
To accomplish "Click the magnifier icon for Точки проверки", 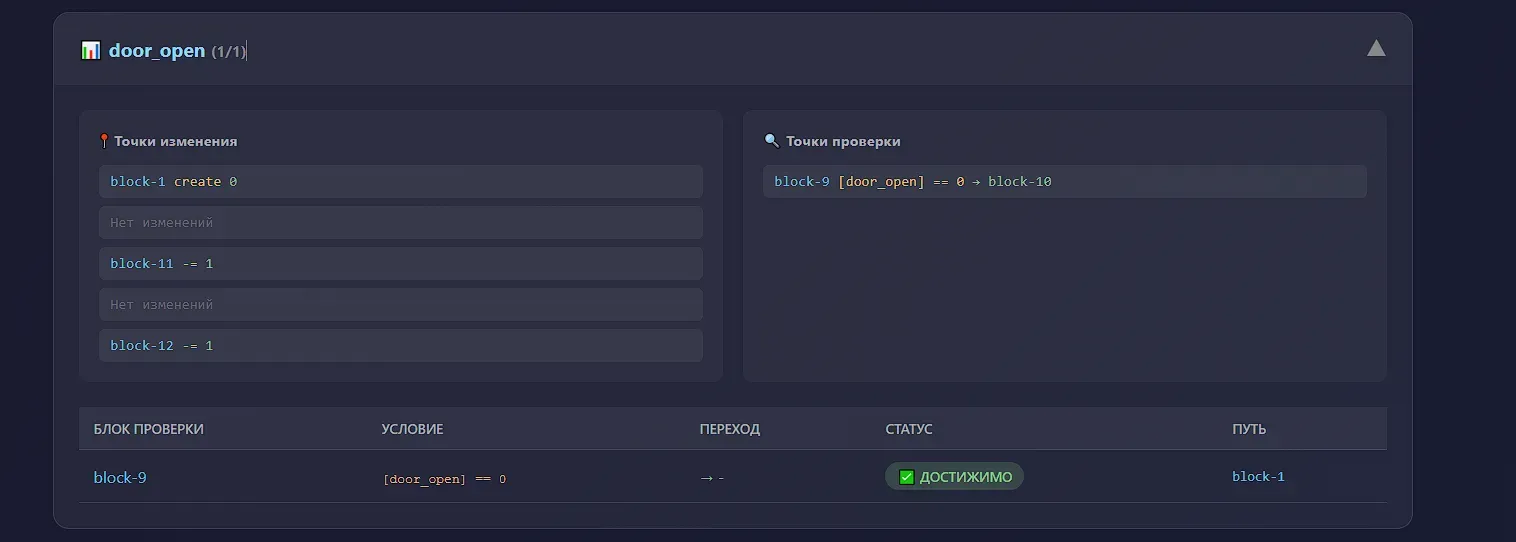I will click(771, 141).
